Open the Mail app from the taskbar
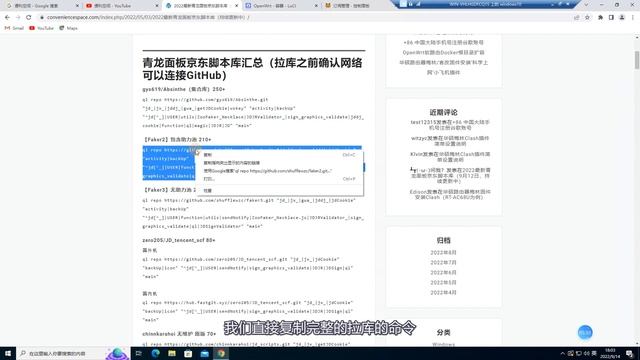This screenshot has width=640, height=360. [204, 353]
